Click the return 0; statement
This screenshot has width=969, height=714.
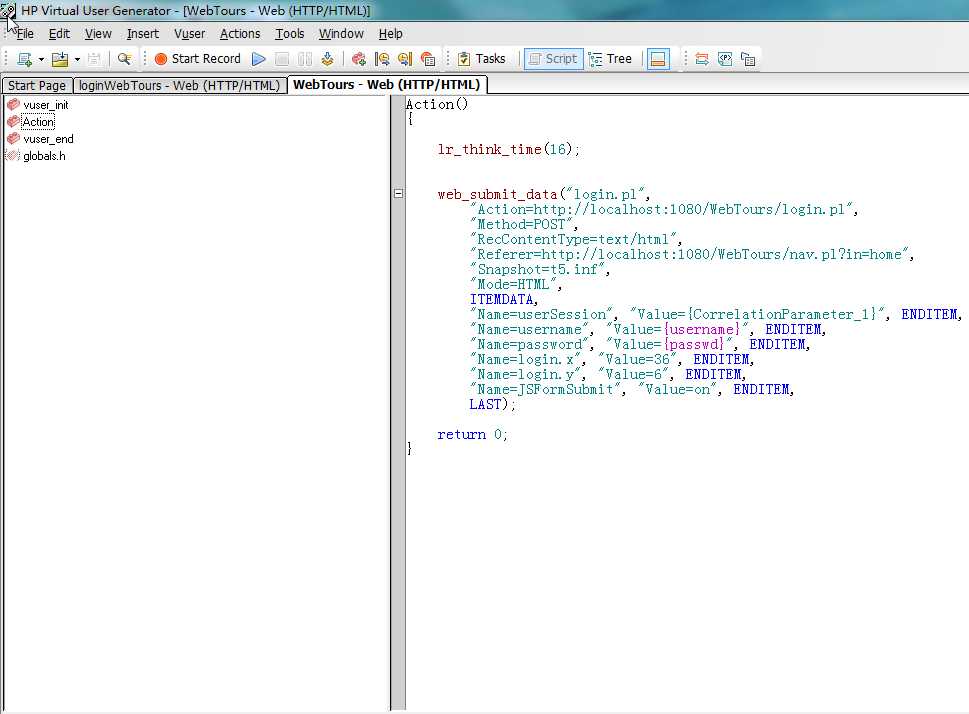472,434
